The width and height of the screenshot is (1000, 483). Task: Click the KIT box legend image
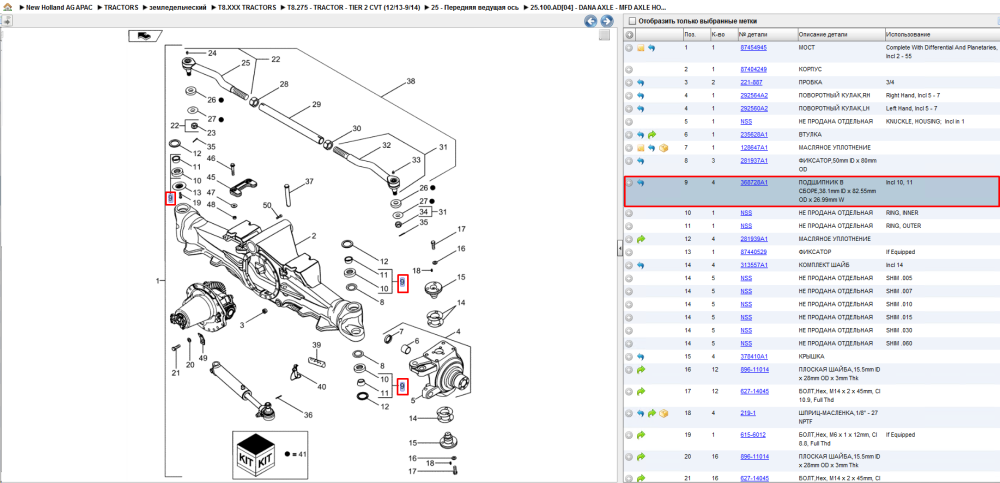coord(256,454)
